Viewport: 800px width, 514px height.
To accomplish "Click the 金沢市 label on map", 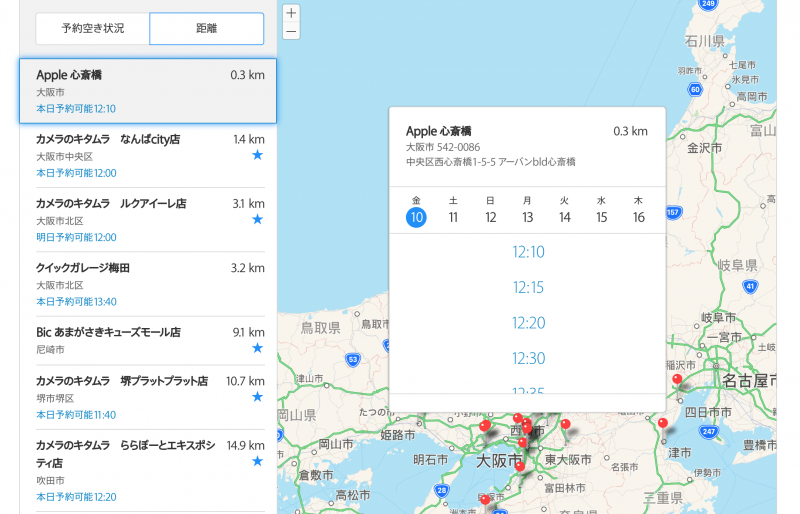I will 705,148.
